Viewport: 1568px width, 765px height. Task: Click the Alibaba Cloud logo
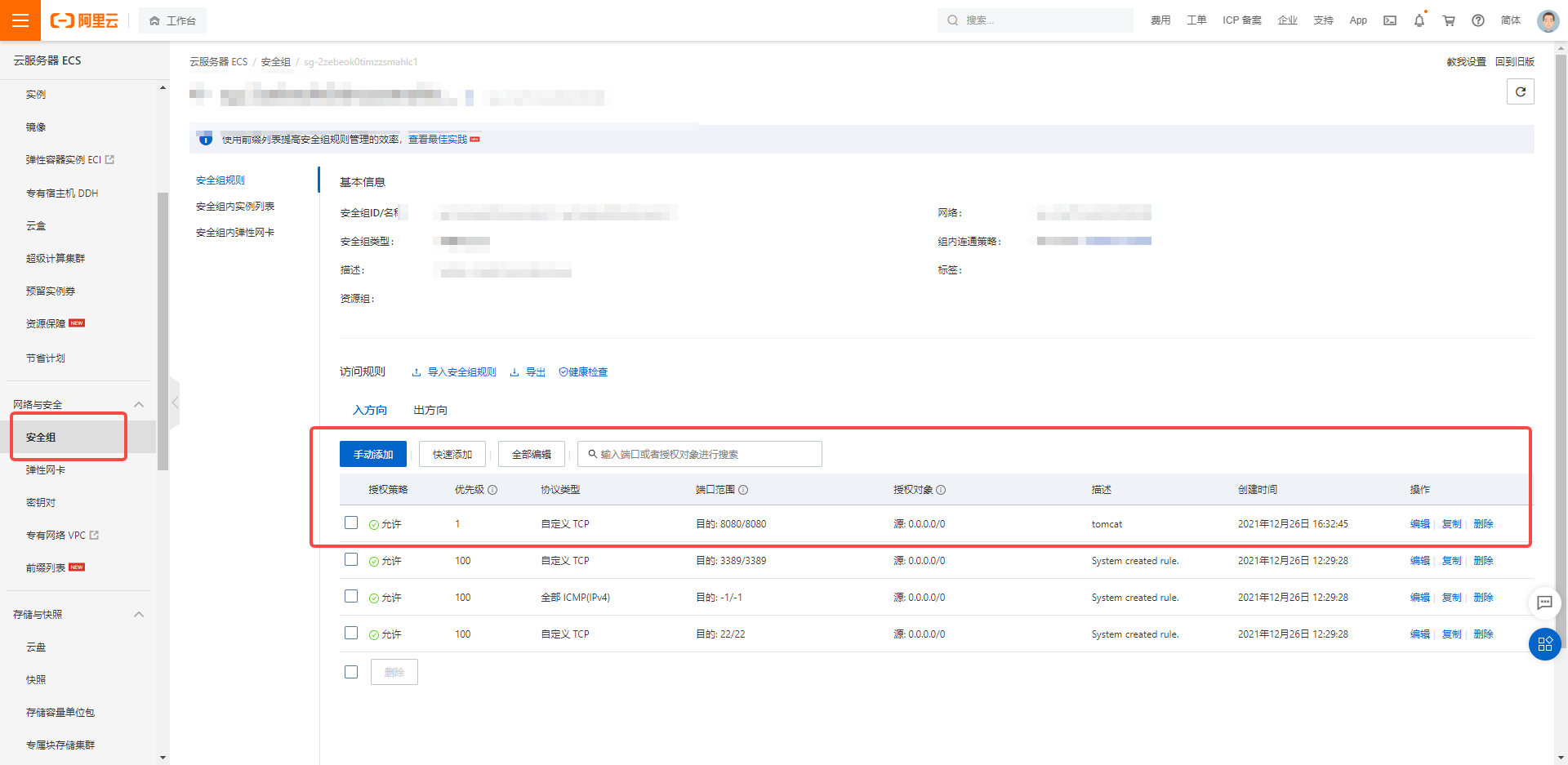click(x=84, y=20)
